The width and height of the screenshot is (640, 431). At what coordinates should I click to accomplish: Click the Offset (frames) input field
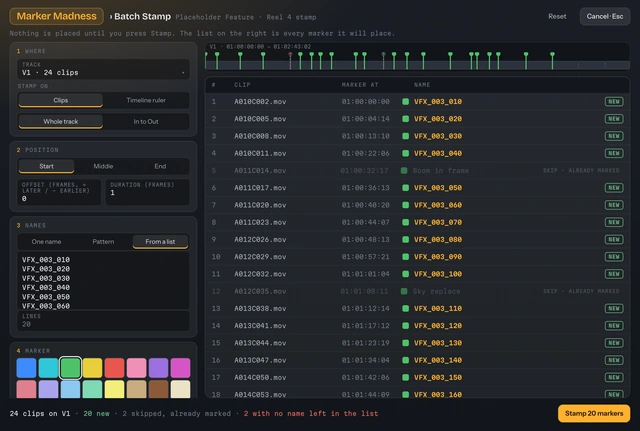(59, 192)
